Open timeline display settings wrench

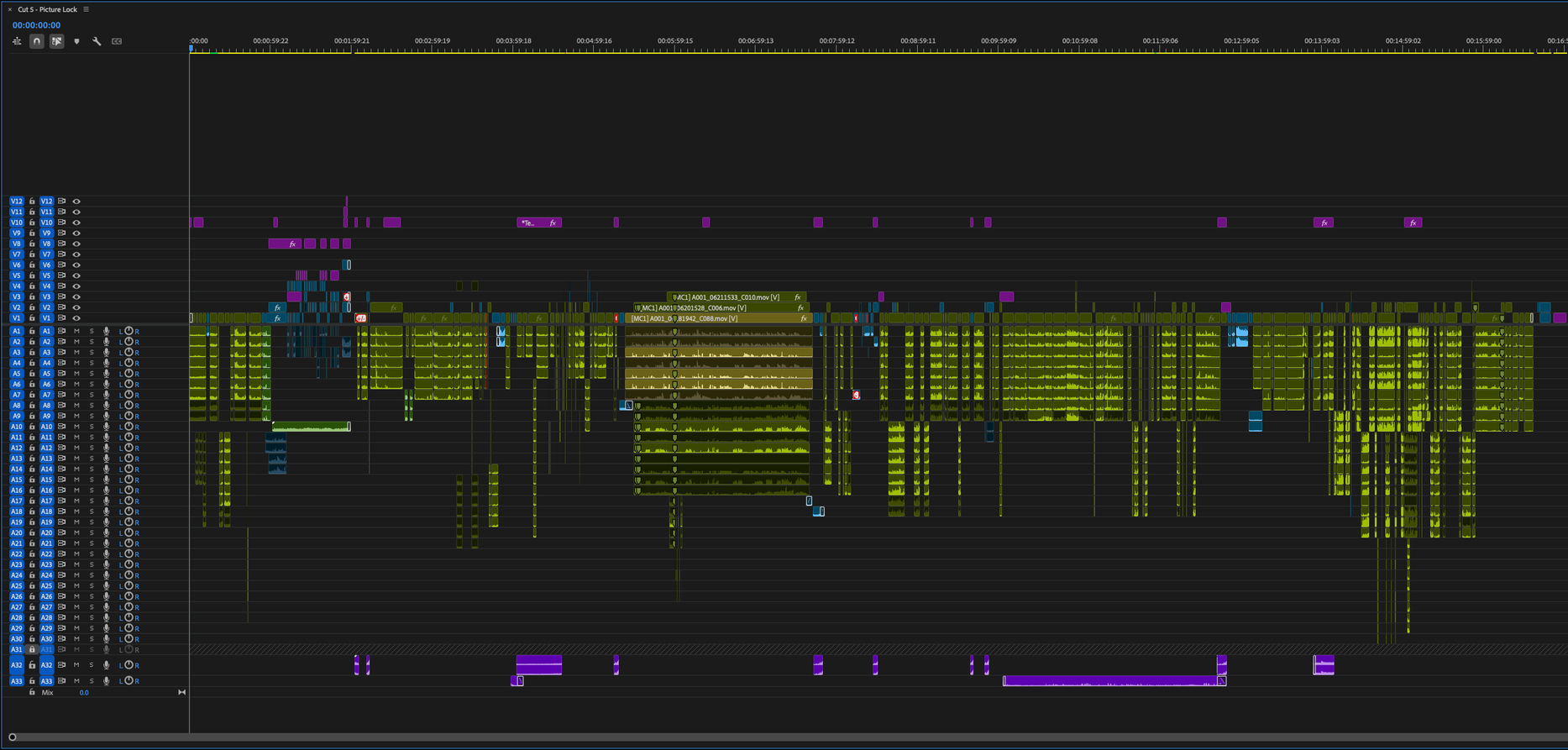(97, 41)
